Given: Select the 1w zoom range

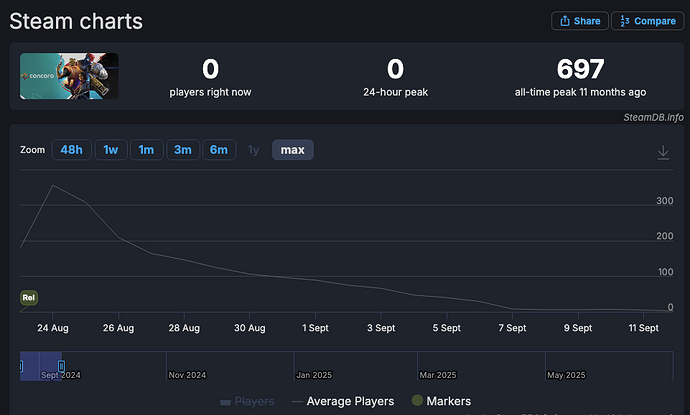Looking at the screenshot, I should click(111, 150).
